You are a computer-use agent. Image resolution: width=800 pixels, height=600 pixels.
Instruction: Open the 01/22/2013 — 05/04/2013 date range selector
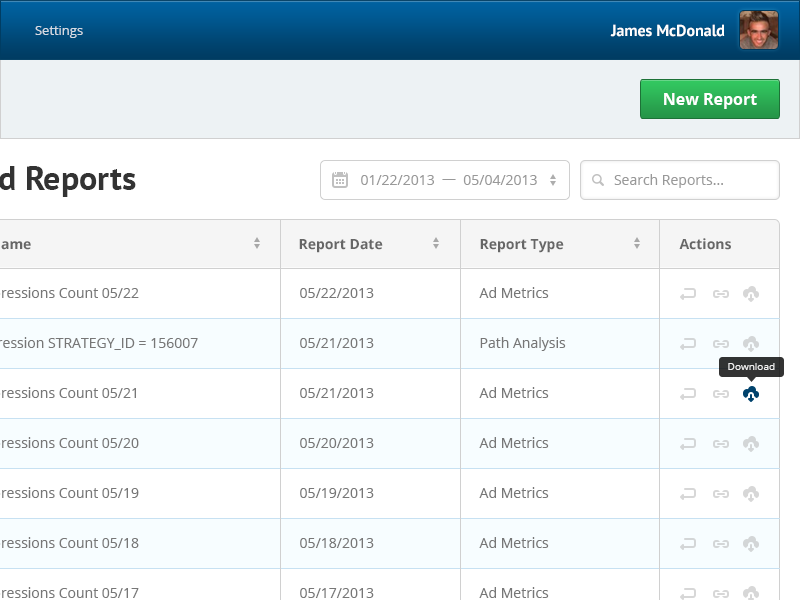pos(444,180)
